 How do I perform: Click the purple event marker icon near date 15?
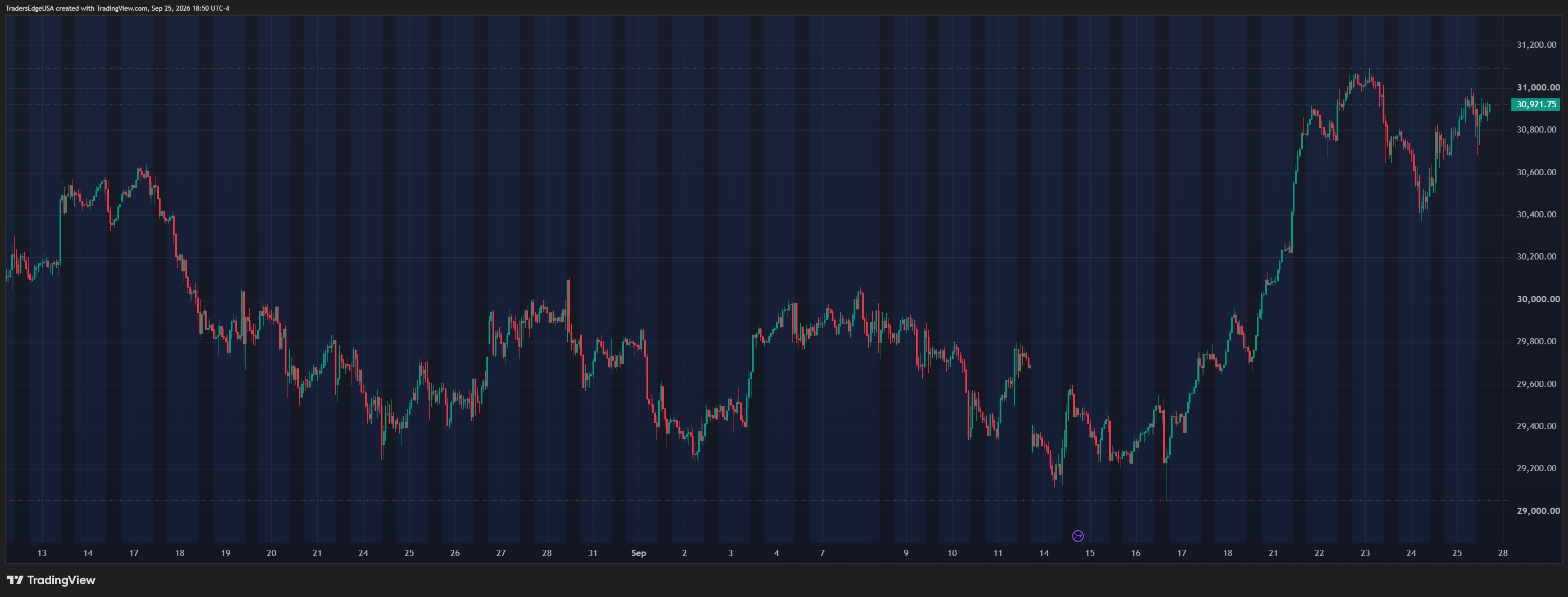pos(1077,536)
